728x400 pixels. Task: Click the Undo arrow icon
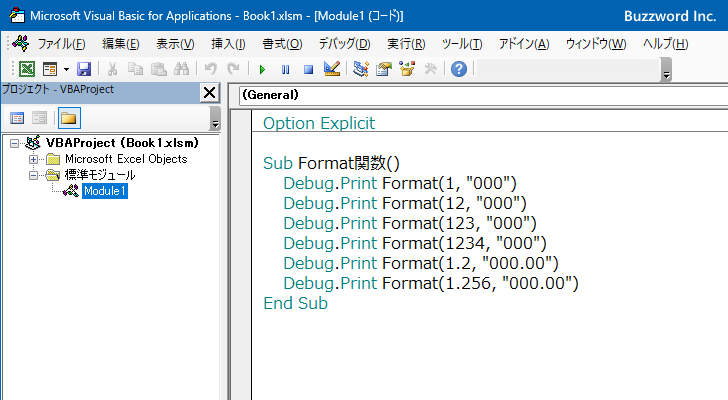pyautogui.click(x=210, y=69)
